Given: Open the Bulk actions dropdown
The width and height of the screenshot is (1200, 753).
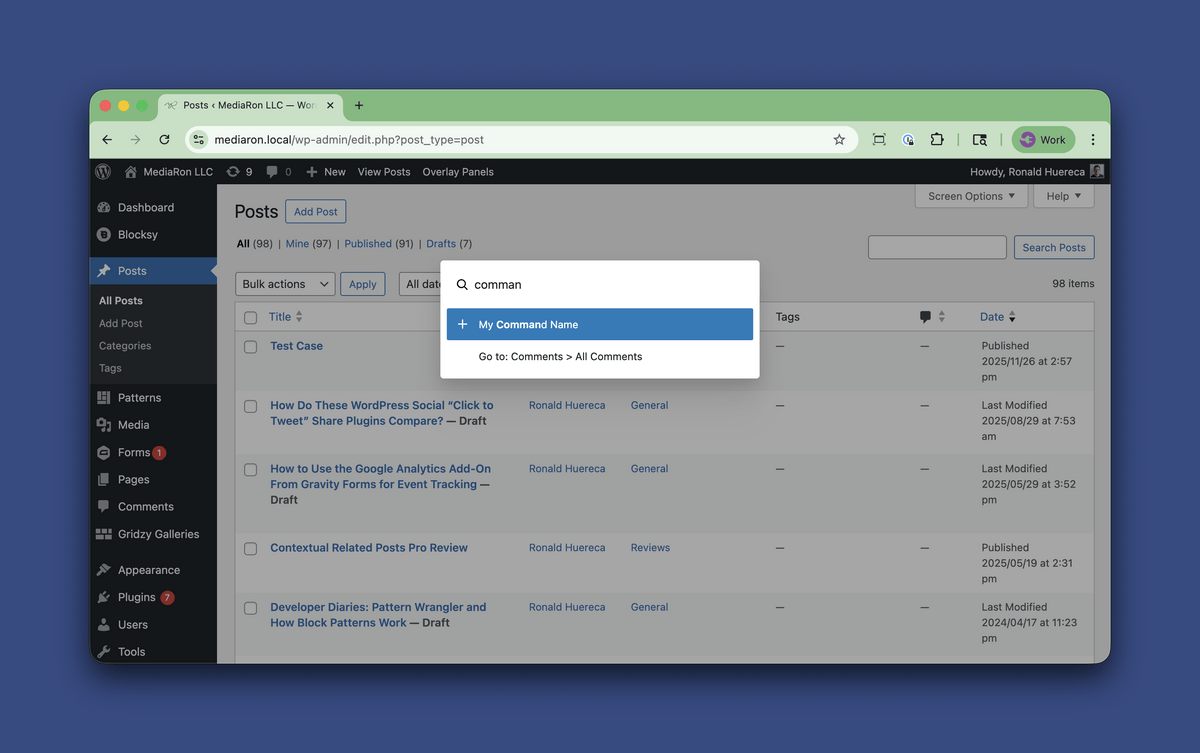Looking at the screenshot, I should [285, 284].
